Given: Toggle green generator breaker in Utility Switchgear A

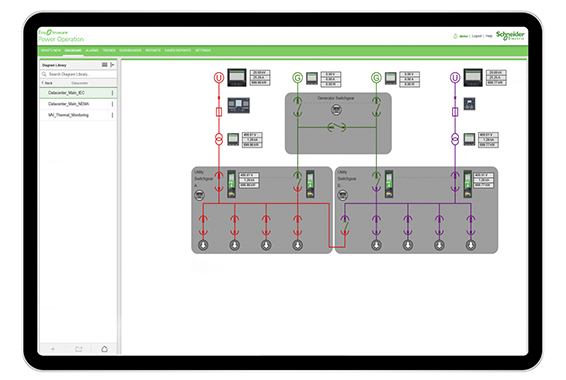Looking at the screenshot, I should 297,182.
